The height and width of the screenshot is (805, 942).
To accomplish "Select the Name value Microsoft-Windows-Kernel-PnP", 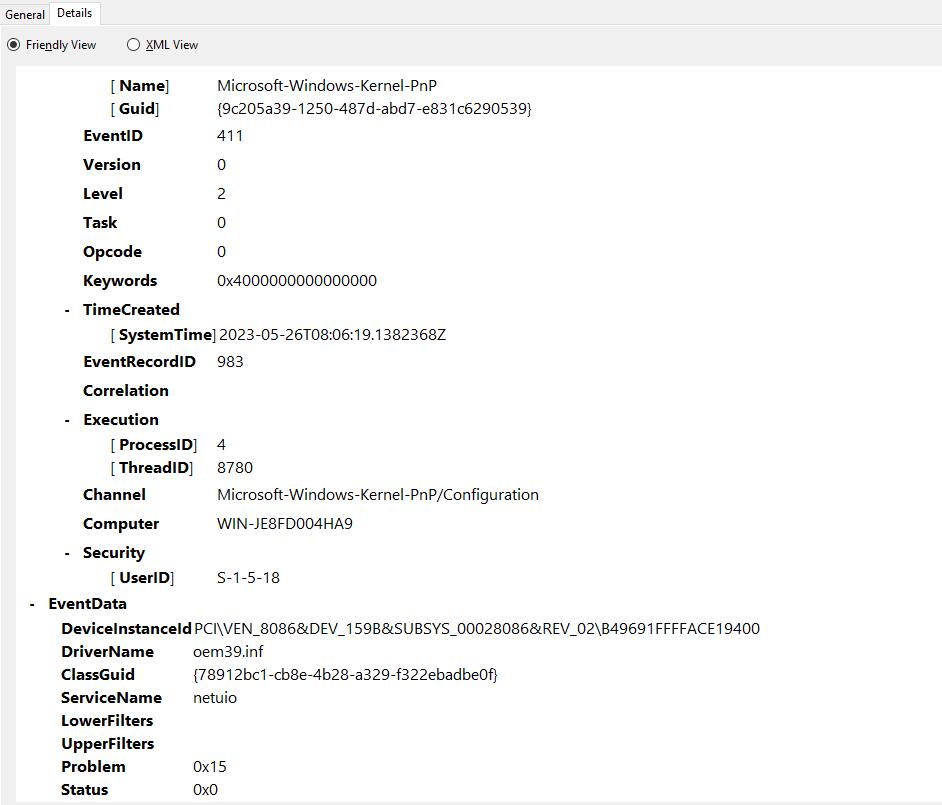I will pyautogui.click(x=327, y=86).
